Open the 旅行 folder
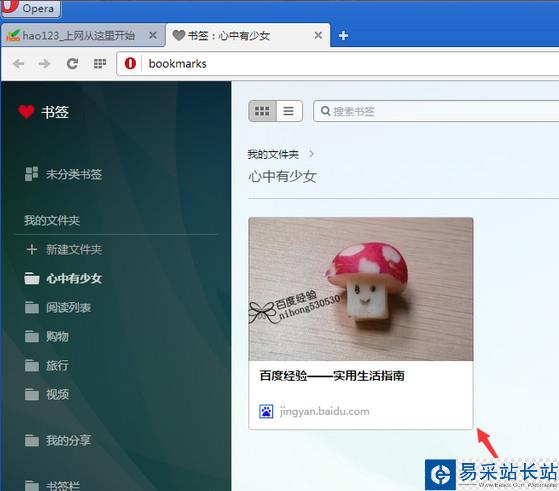 [47, 365]
